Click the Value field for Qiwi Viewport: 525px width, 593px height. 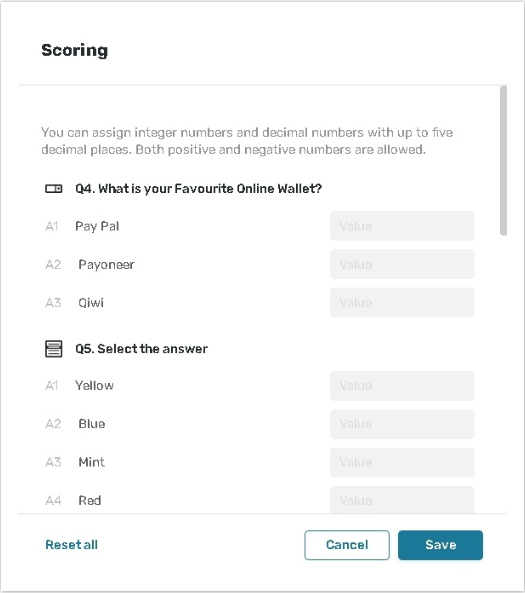[402, 303]
